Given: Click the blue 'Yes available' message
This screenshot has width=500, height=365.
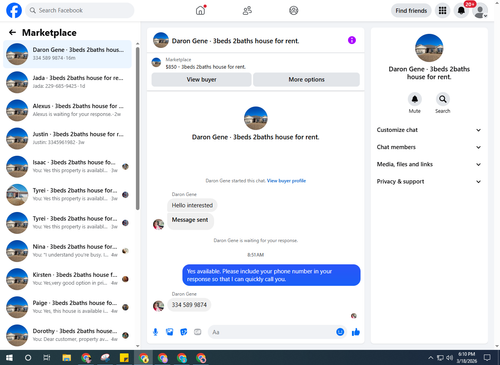Looking at the screenshot, I should (271, 275).
